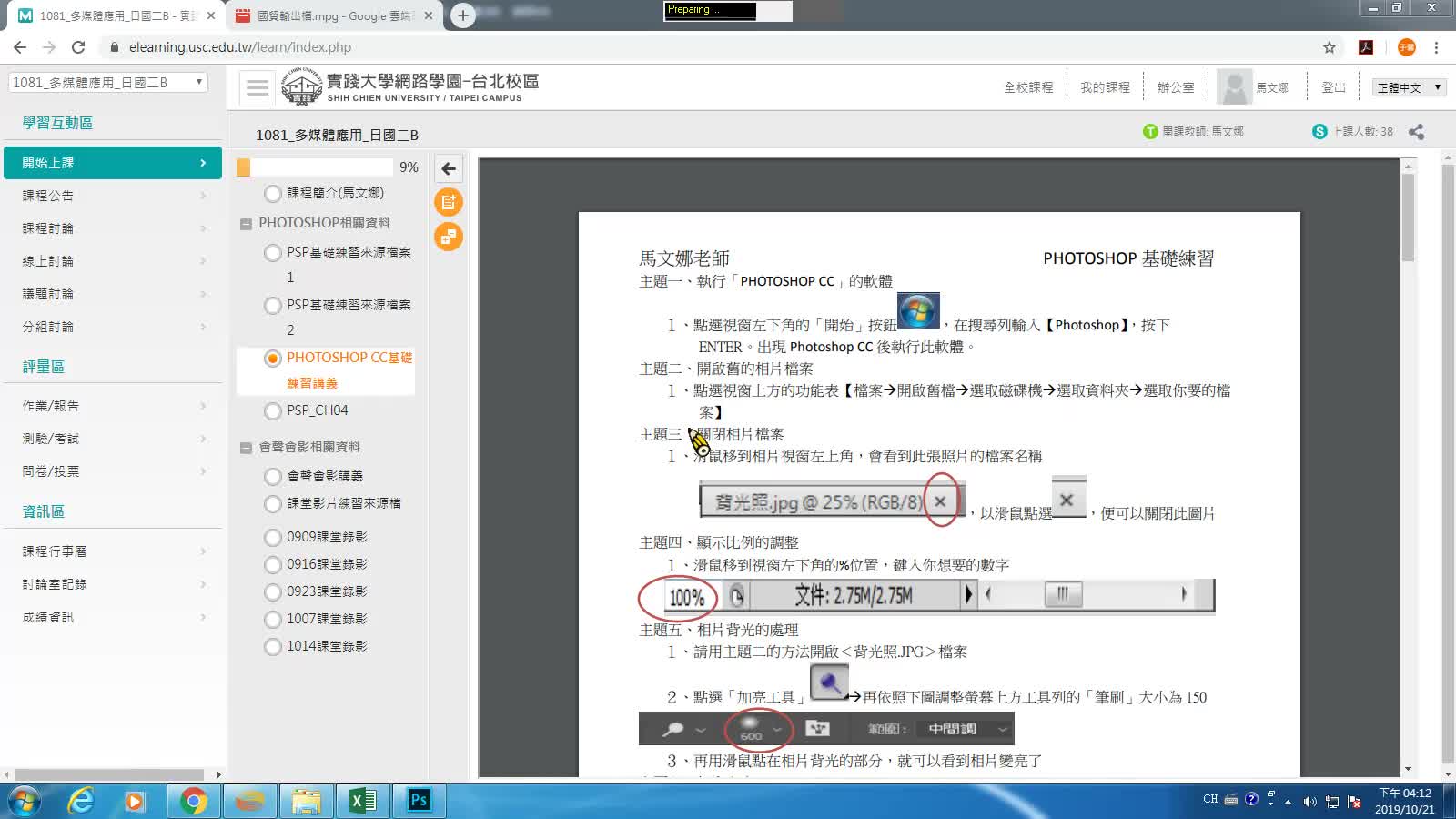Click the address bar URL

pos(240,47)
